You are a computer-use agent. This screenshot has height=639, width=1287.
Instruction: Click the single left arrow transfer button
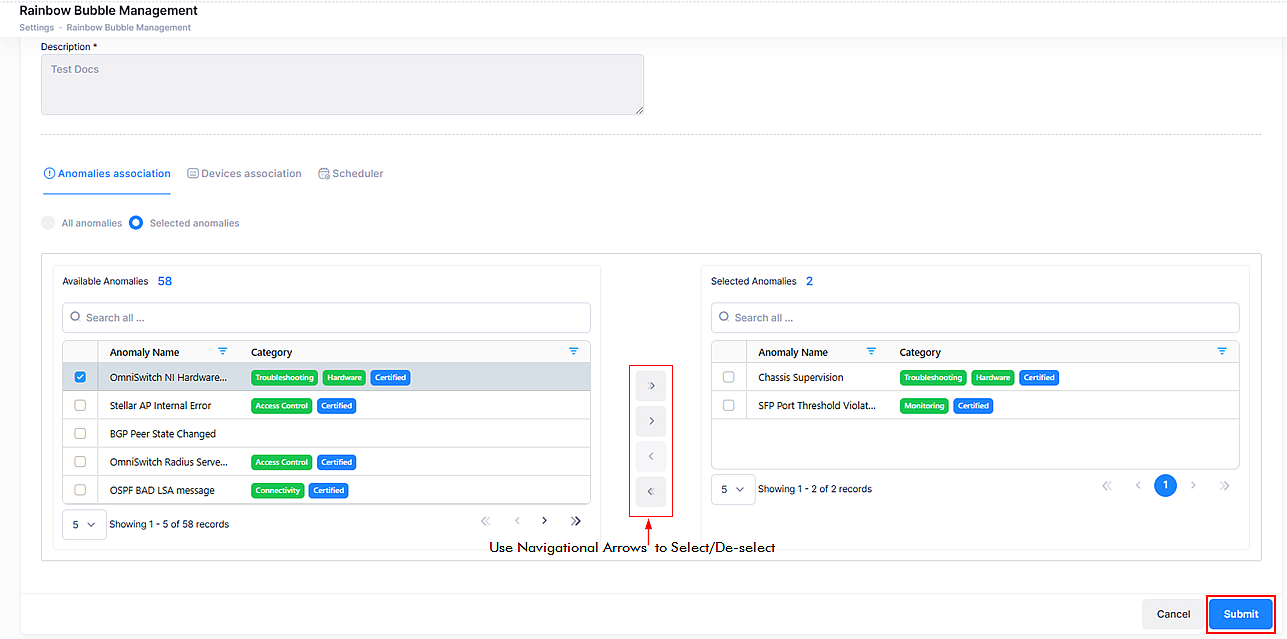(x=650, y=457)
